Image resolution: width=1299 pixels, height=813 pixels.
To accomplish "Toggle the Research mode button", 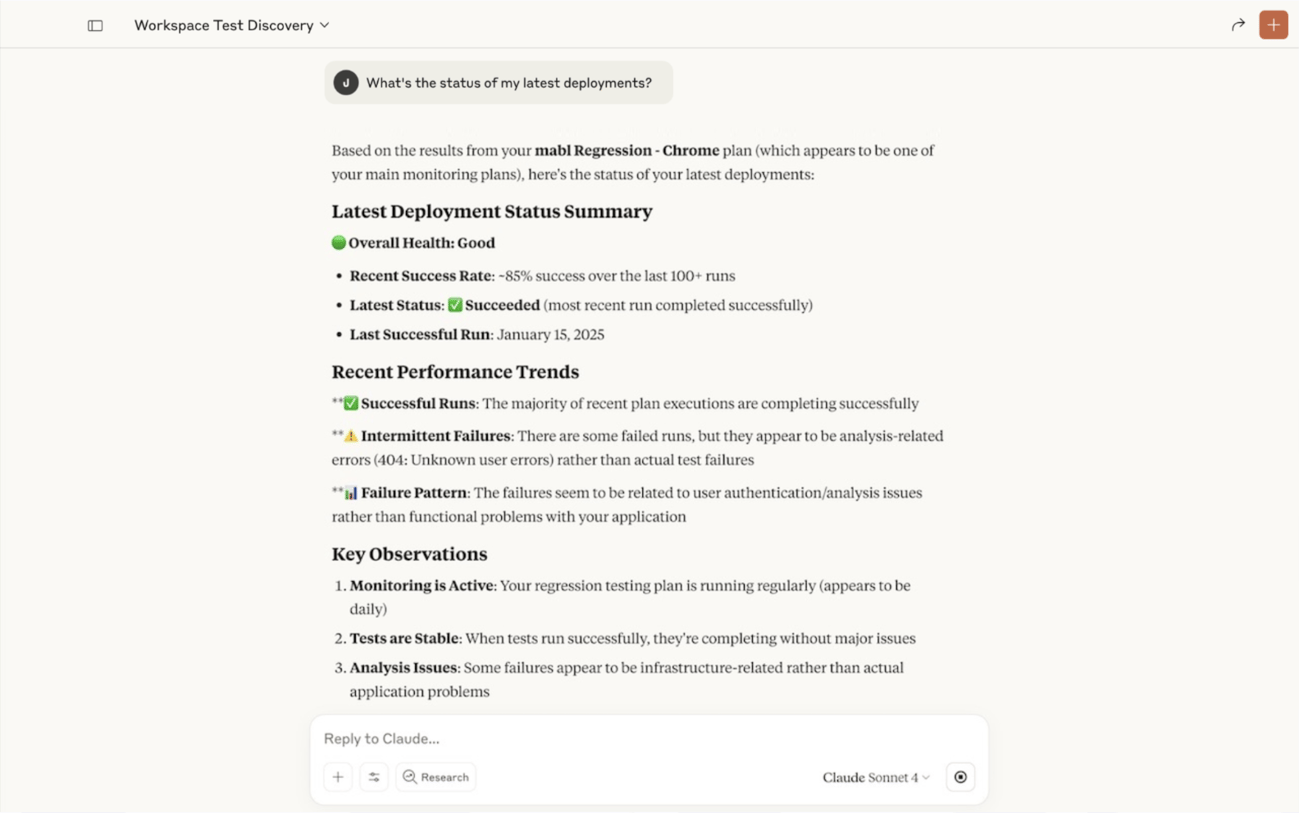I will tap(436, 777).
